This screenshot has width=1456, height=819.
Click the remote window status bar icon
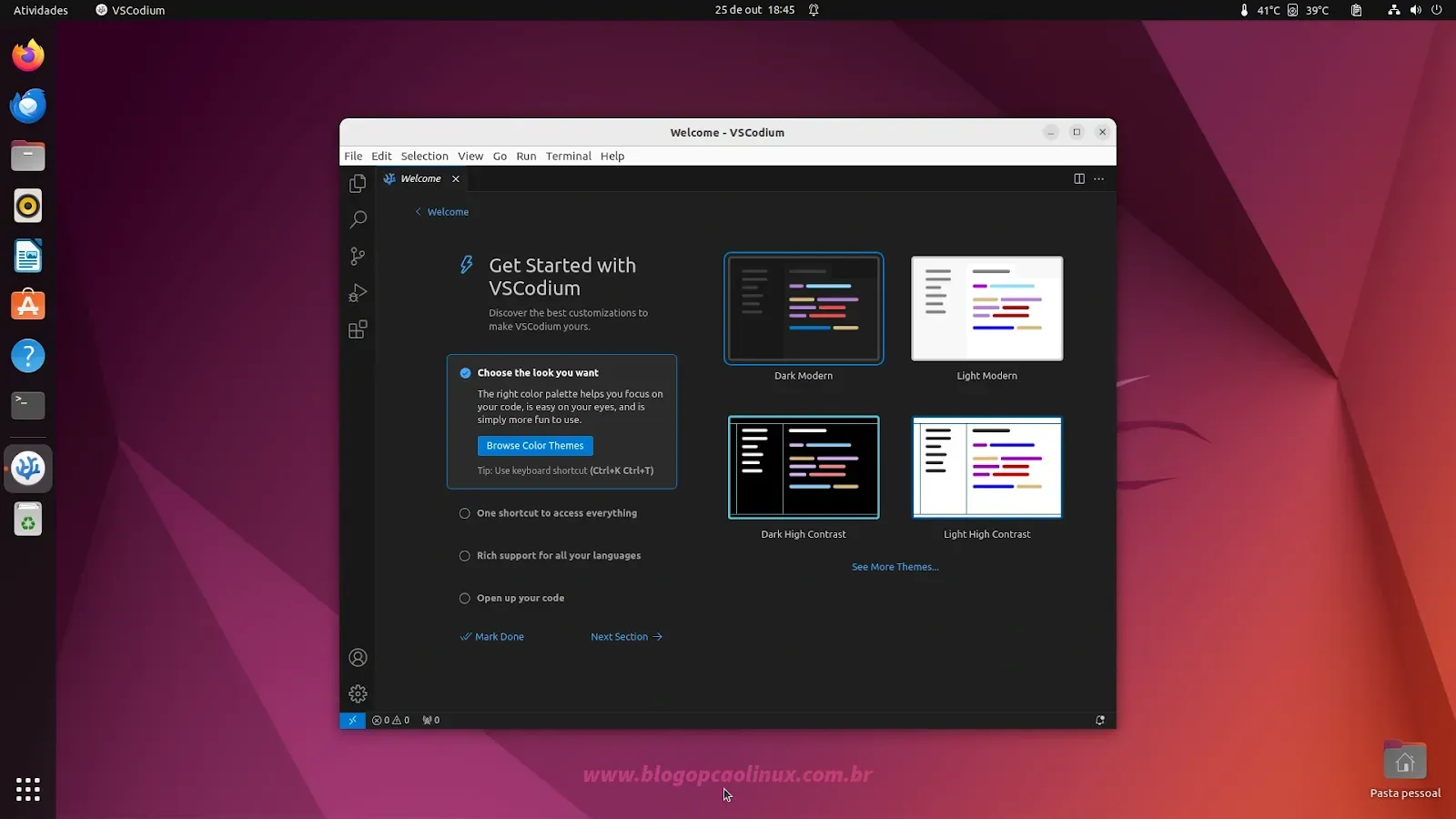(x=352, y=720)
